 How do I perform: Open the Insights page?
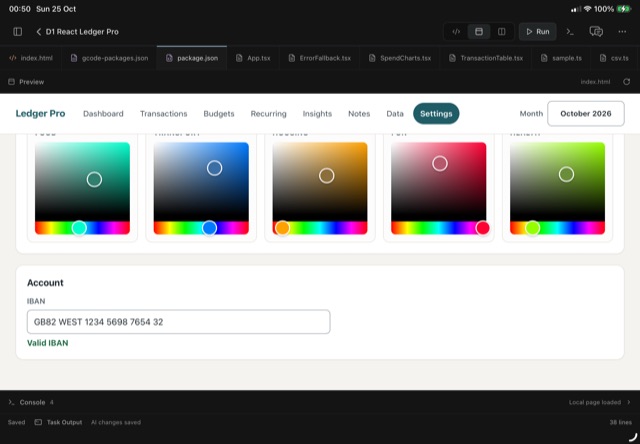(317, 114)
